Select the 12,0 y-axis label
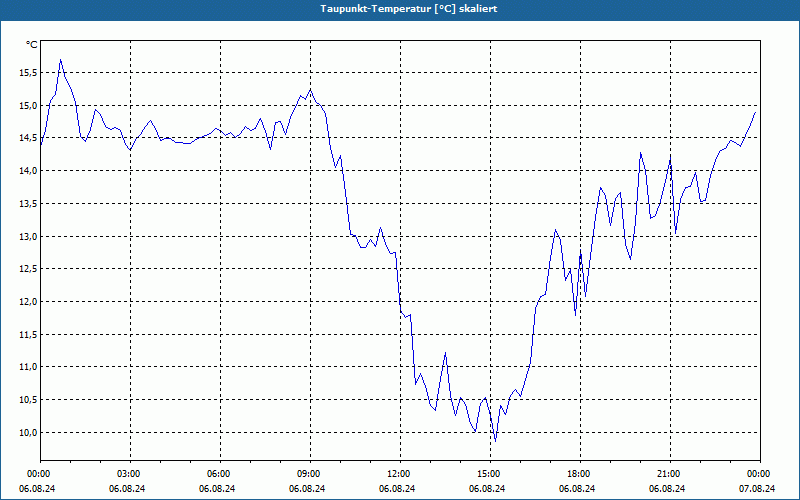 28,302
